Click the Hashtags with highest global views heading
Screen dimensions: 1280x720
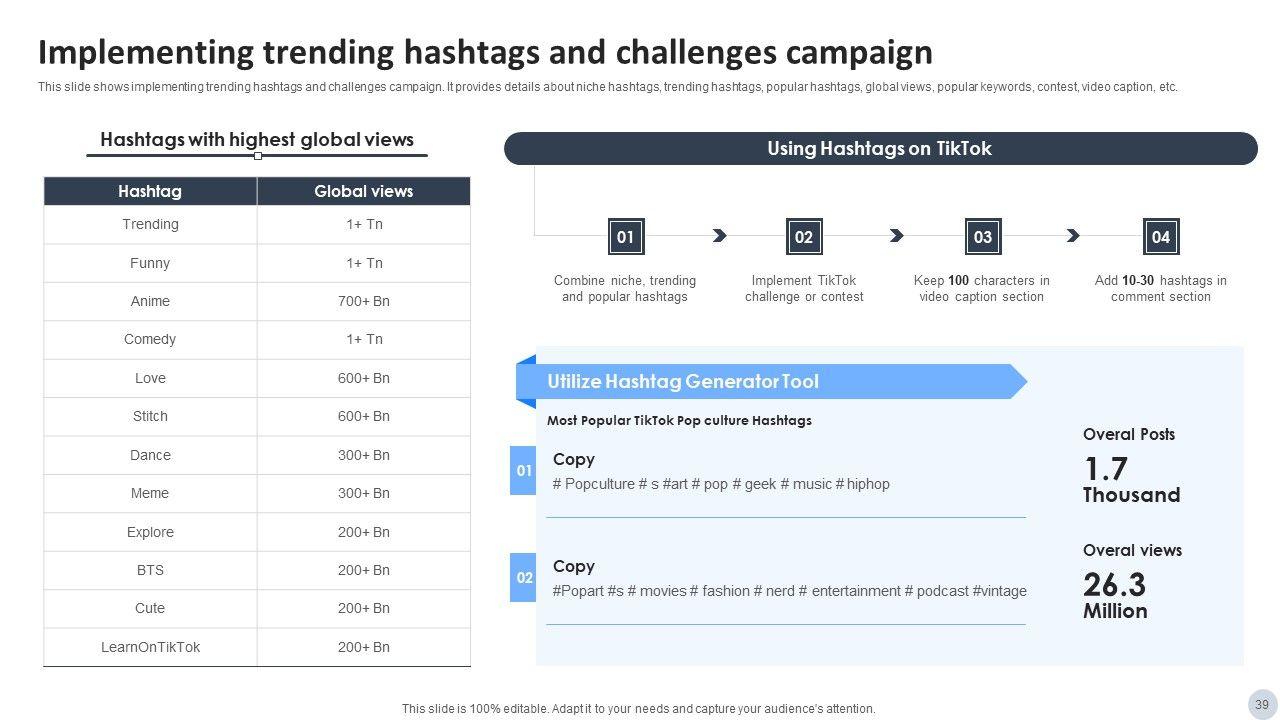pyautogui.click(x=257, y=140)
